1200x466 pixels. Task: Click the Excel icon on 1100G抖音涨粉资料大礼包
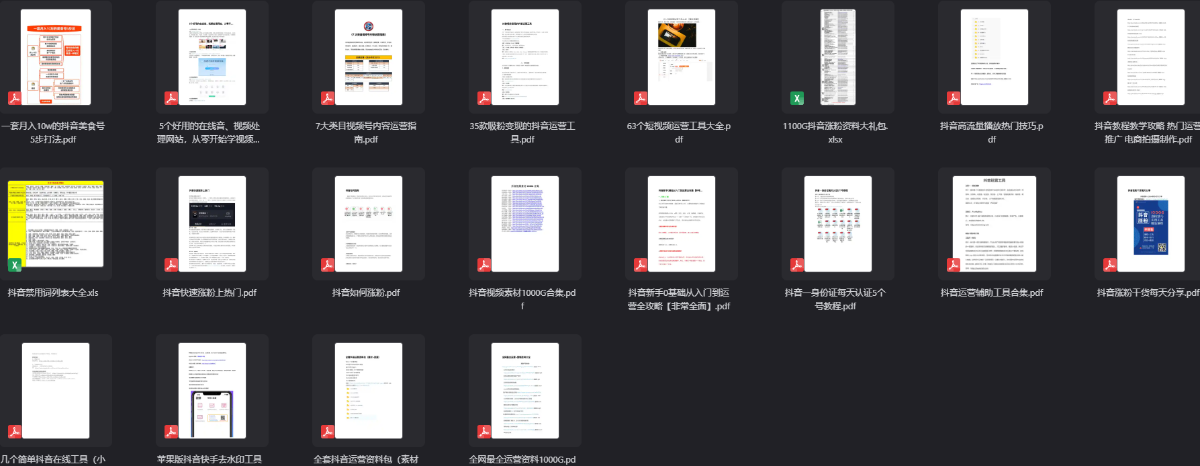click(x=797, y=98)
